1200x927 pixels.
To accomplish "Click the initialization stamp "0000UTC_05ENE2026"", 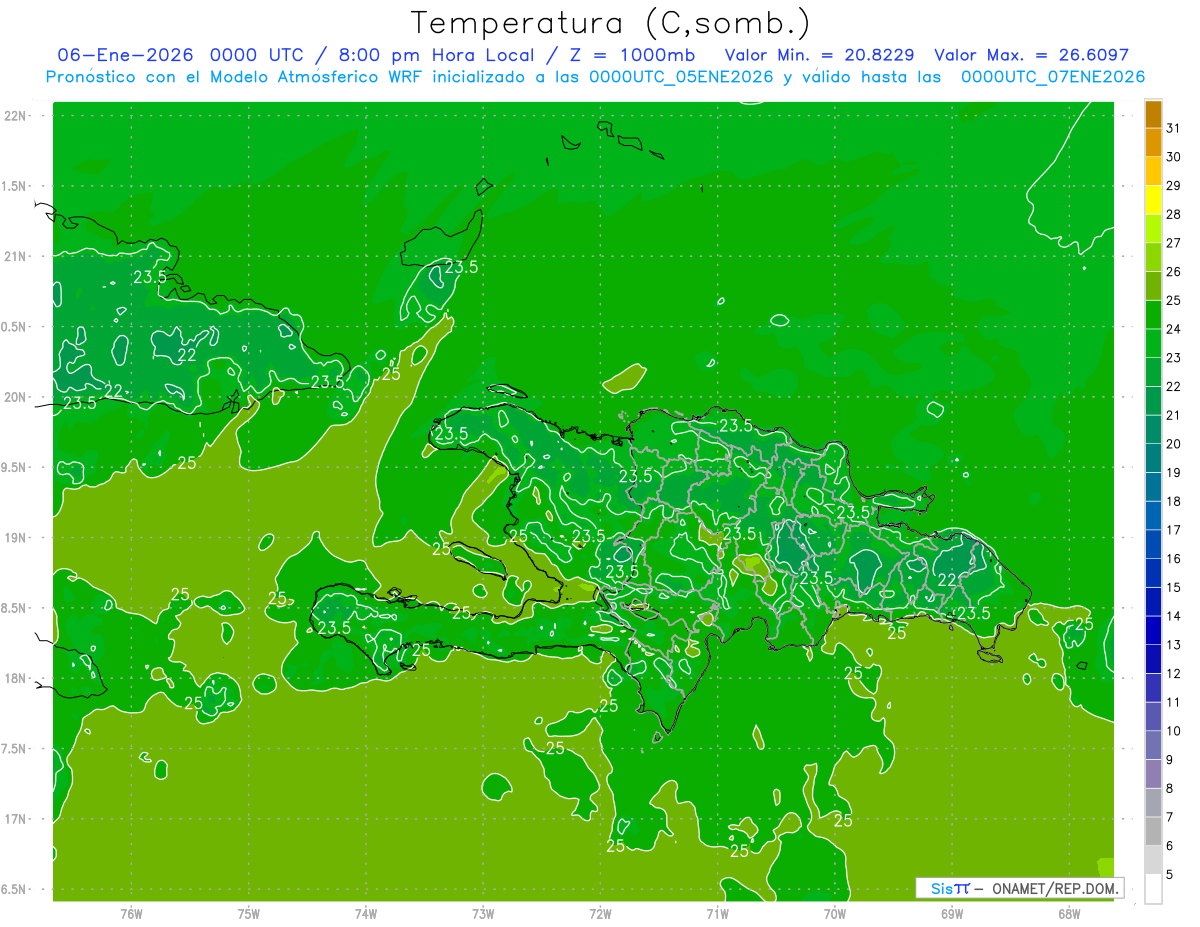I will (x=681, y=77).
